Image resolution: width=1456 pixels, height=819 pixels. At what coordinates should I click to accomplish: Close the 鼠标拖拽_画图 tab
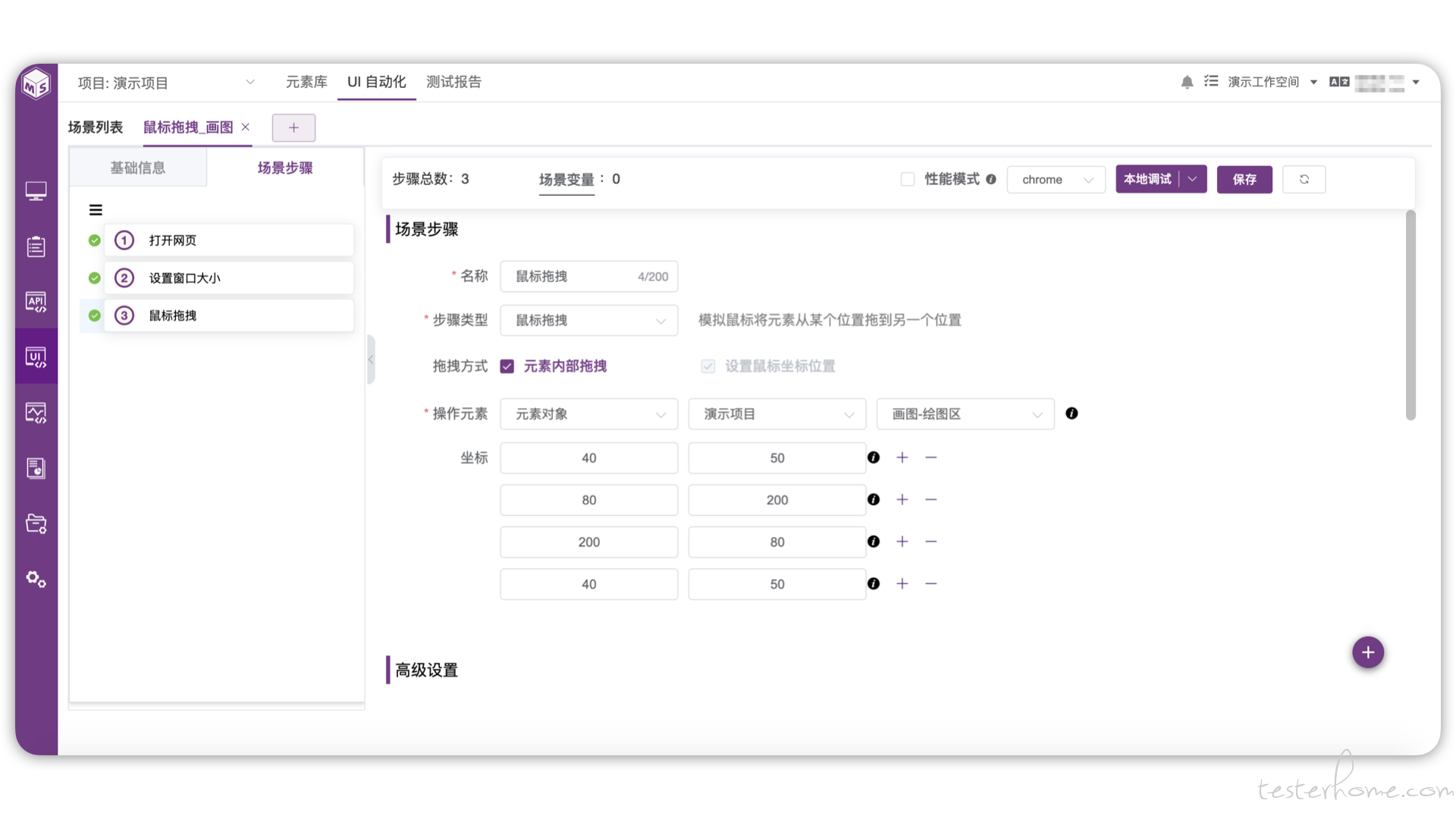click(245, 127)
